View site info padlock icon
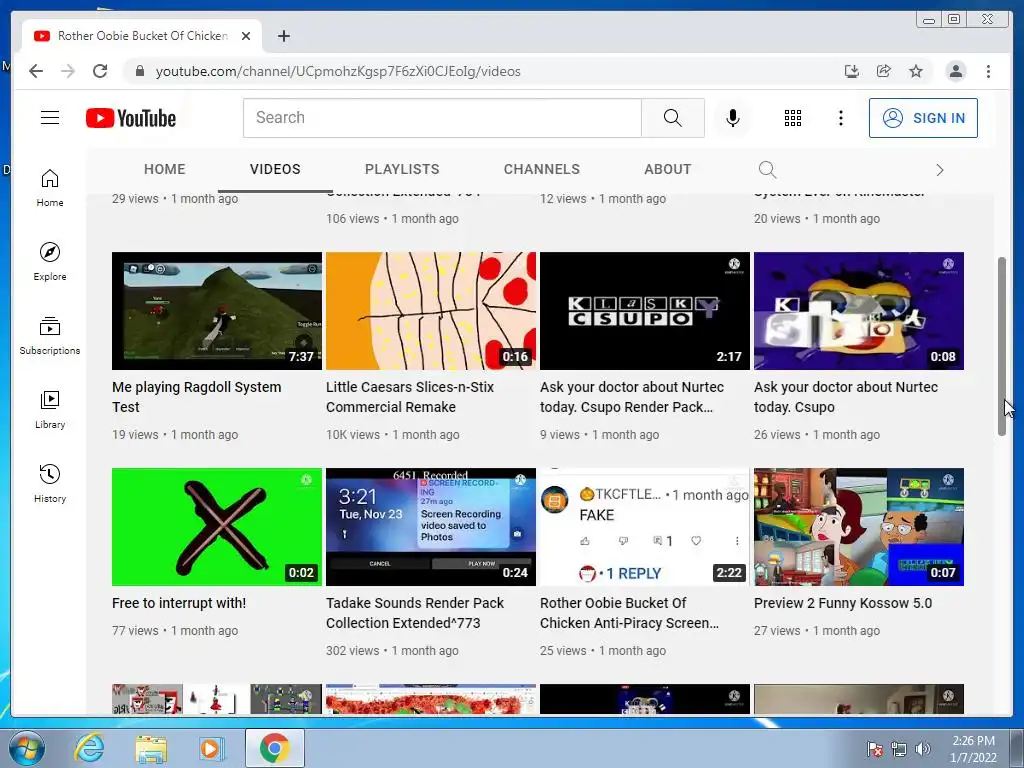Image resolution: width=1024 pixels, height=768 pixels. [139, 71]
